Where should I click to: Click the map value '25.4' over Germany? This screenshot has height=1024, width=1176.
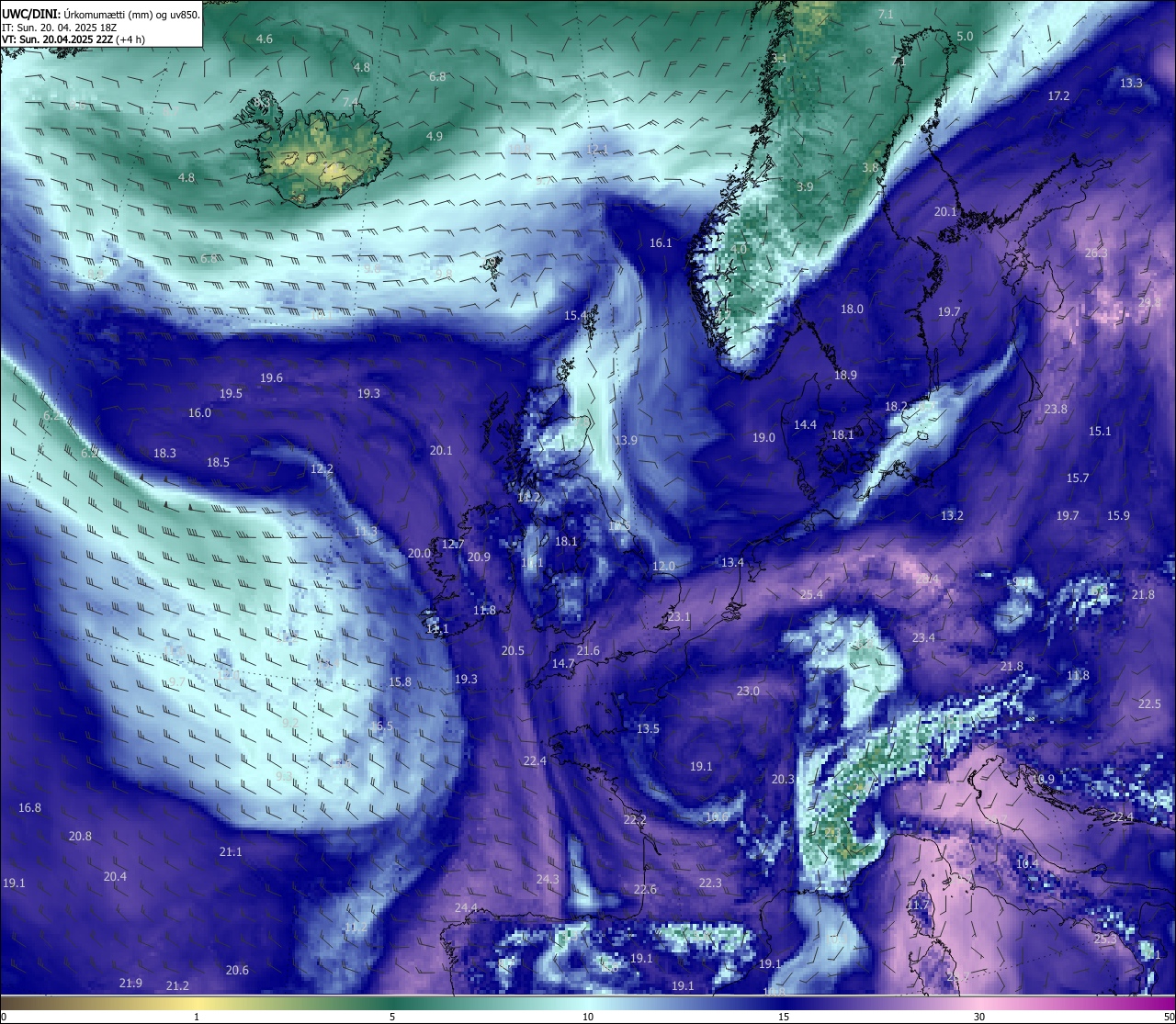(811, 594)
